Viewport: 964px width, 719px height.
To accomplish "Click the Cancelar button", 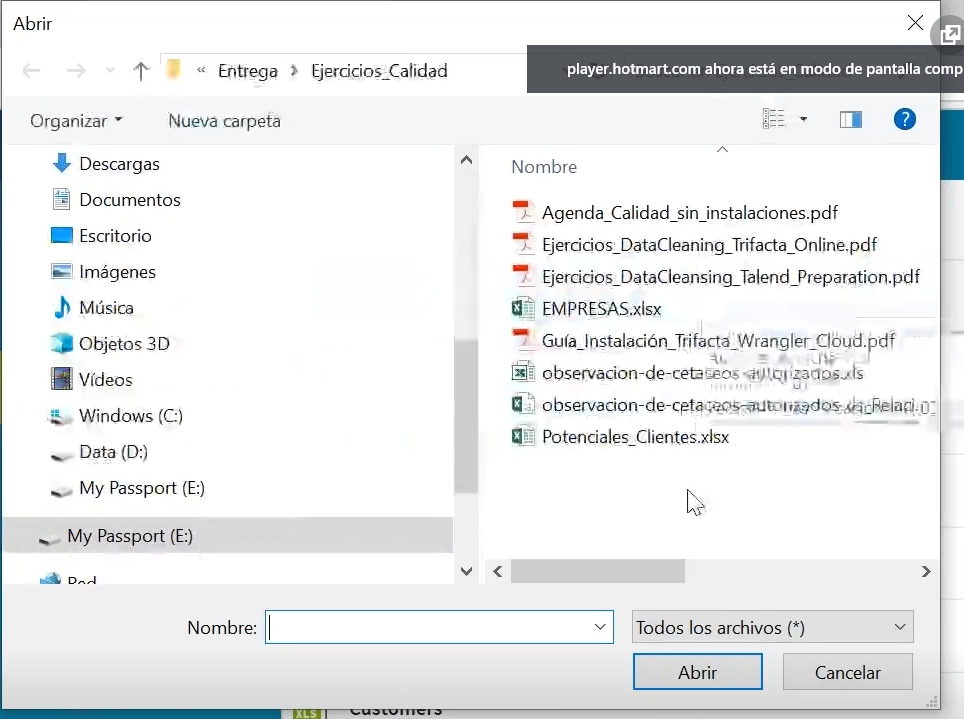I will tap(848, 672).
